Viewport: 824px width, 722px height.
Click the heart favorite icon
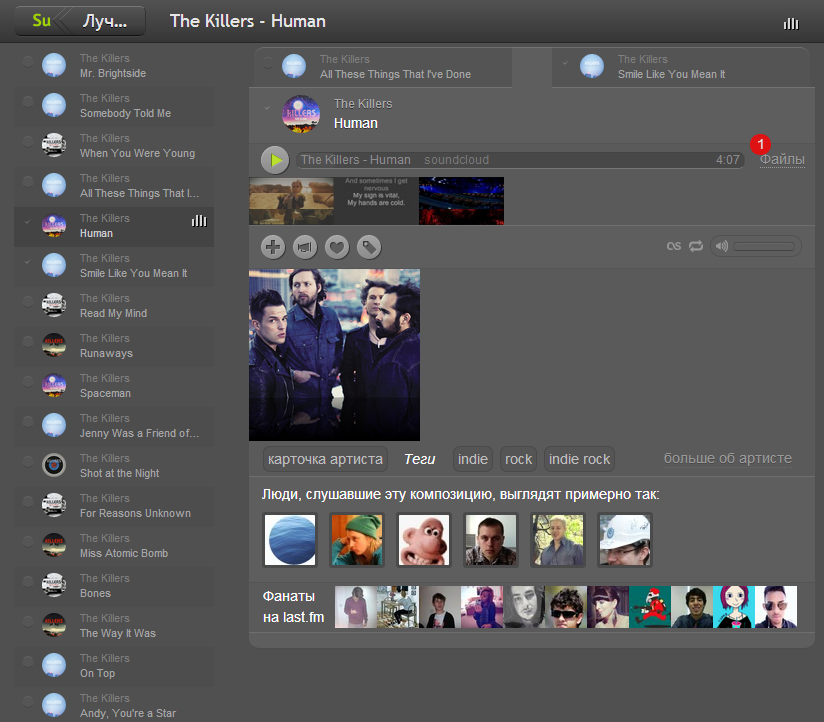coord(337,247)
